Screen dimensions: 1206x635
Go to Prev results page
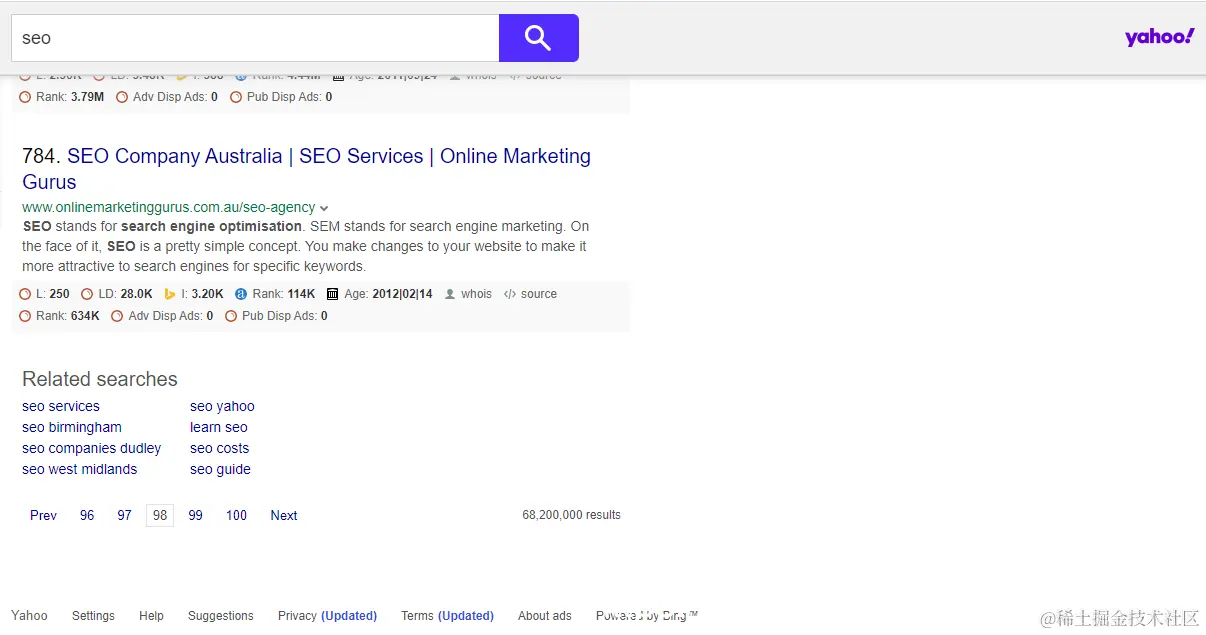point(43,515)
